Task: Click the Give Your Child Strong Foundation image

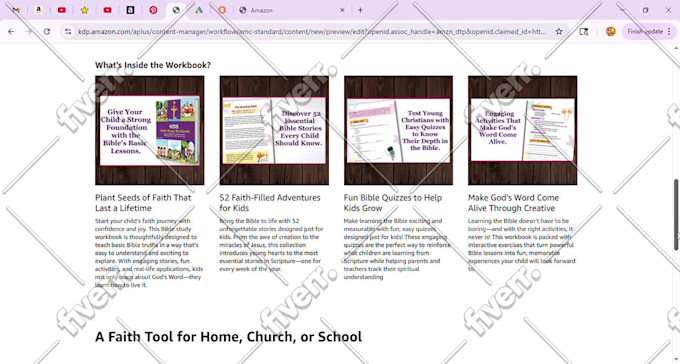Action: pyautogui.click(x=150, y=131)
